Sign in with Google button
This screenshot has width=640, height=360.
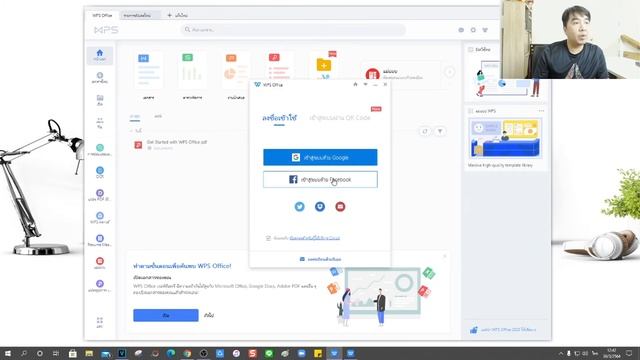tap(320, 157)
